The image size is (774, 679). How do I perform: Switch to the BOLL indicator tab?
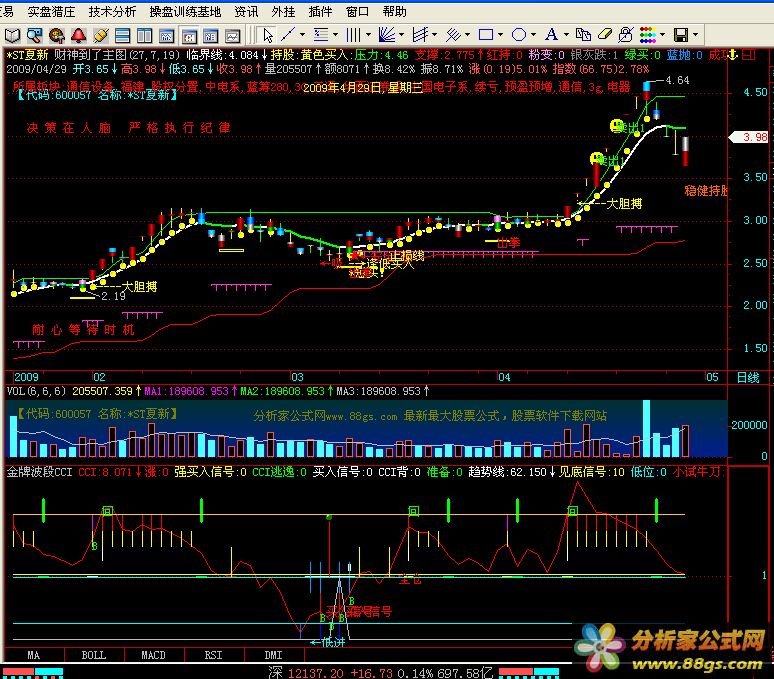[93, 655]
